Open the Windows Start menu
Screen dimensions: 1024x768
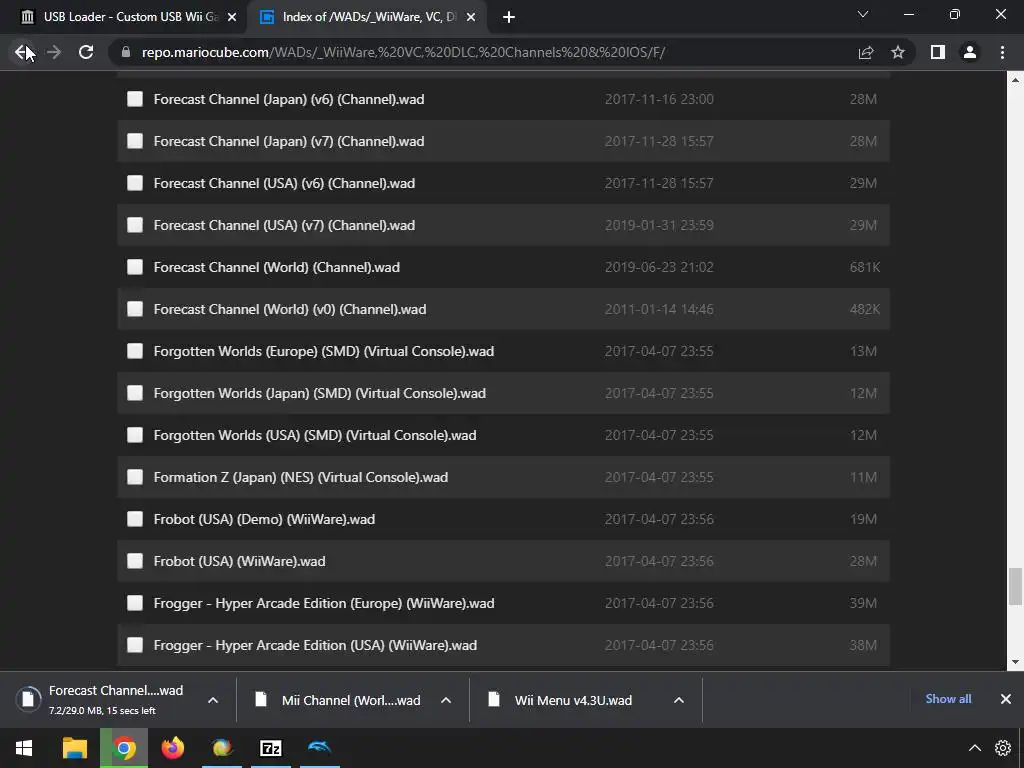point(24,748)
